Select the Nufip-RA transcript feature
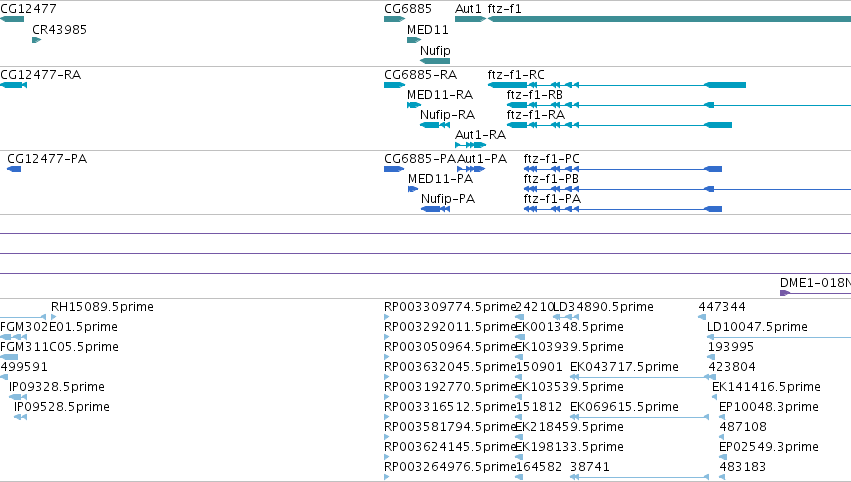Viewport: 851px width, 482px height. pyautogui.click(x=435, y=125)
